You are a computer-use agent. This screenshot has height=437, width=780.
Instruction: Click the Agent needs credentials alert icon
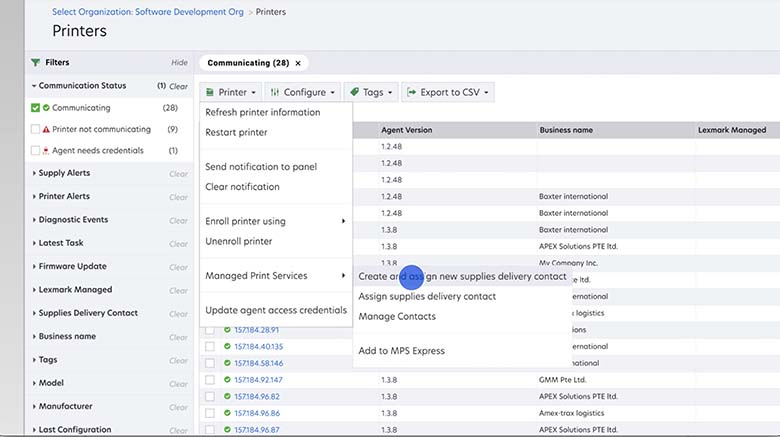point(46,151)
